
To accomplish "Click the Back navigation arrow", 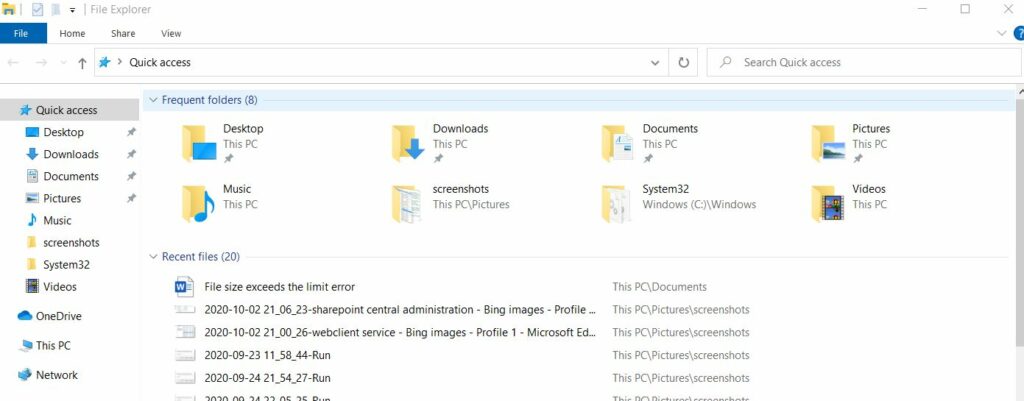I will pyautogui.click(x=13, y=63).
